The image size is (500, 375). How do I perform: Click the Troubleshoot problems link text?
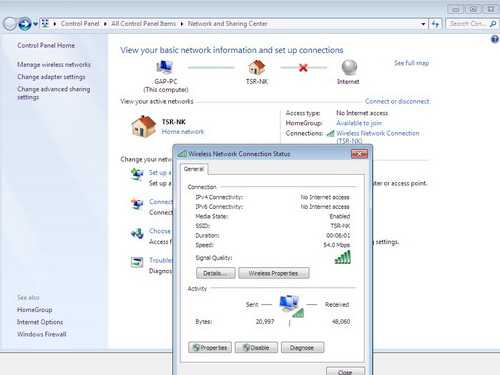tap(161, 260)
